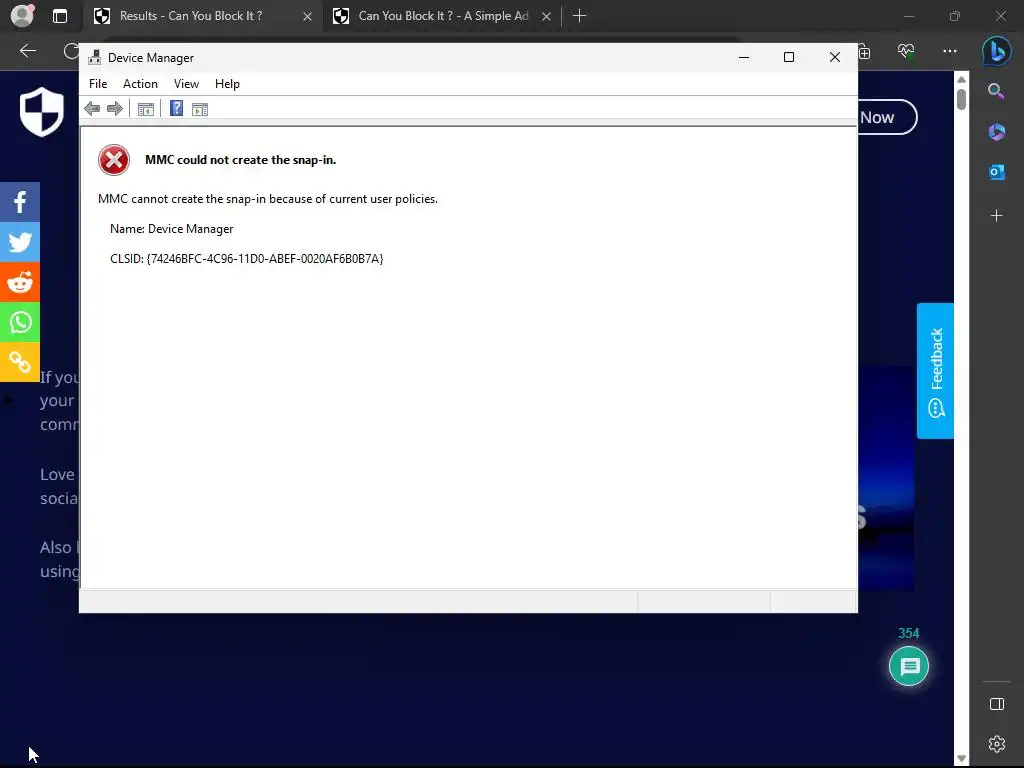Screen dimensions: 1024x768
Task: Switch to Results - Can You Block It tab
Action: tap(191, 16)
